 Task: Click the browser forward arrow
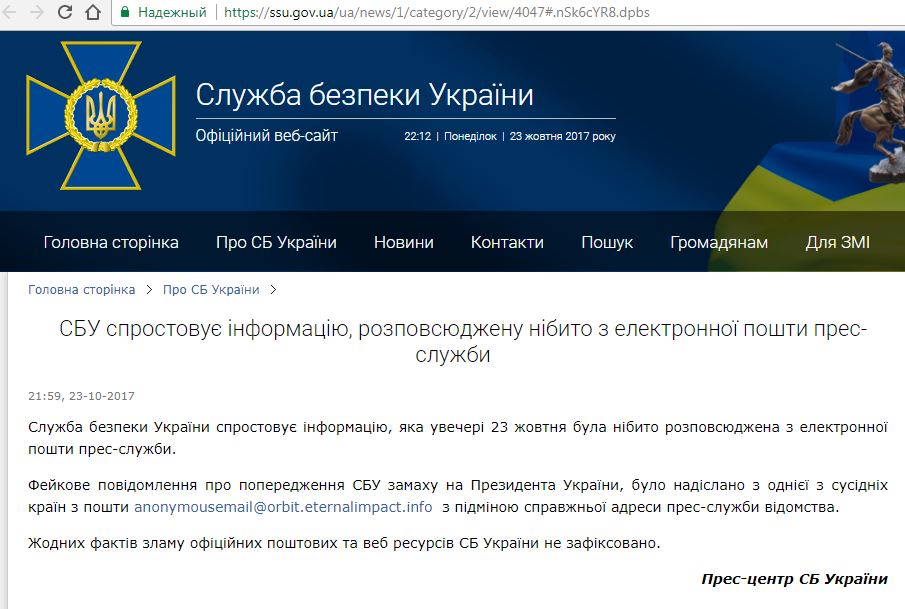point(37,13)
